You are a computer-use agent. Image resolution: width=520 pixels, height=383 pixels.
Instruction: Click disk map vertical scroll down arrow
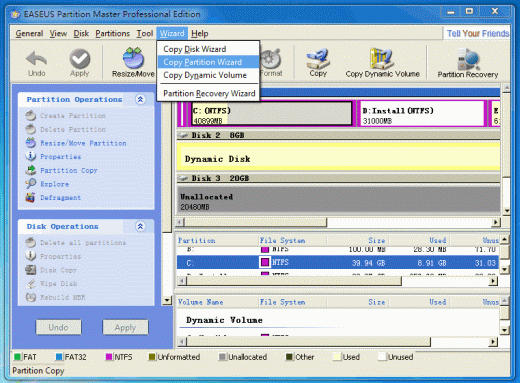(x=507, y=211)
